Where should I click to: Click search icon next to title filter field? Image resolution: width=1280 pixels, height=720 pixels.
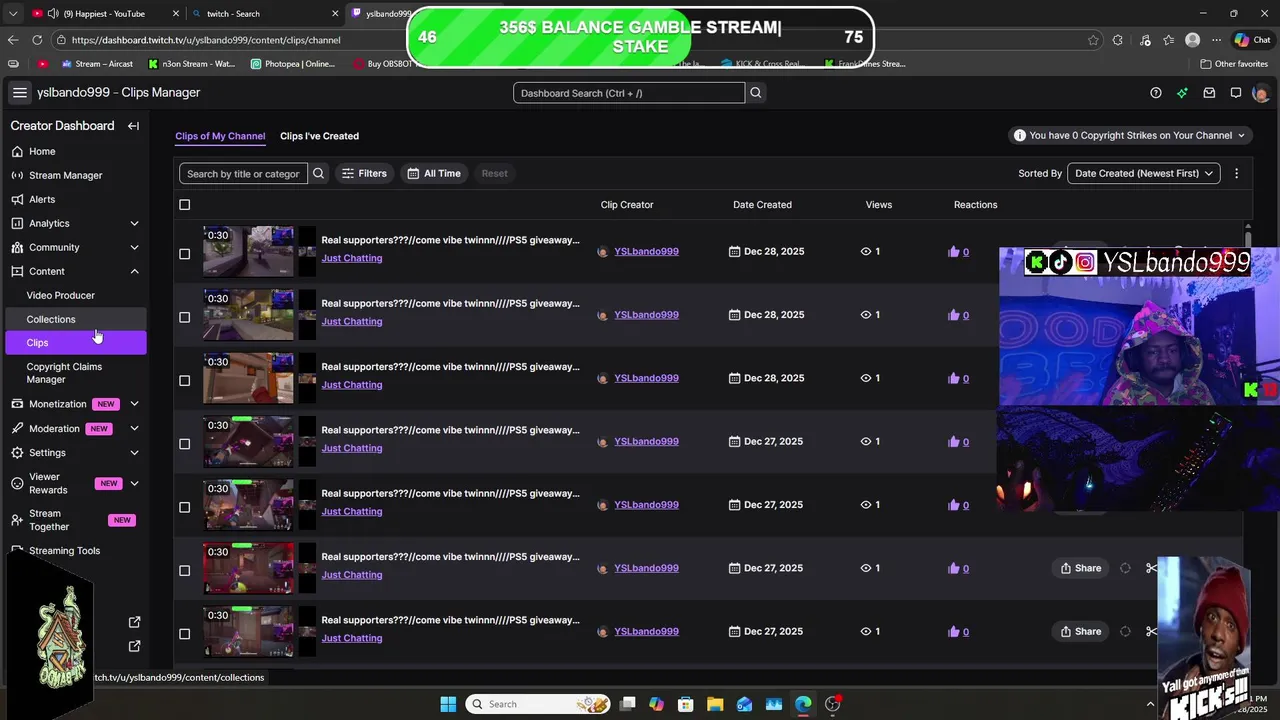coord(318,173)
